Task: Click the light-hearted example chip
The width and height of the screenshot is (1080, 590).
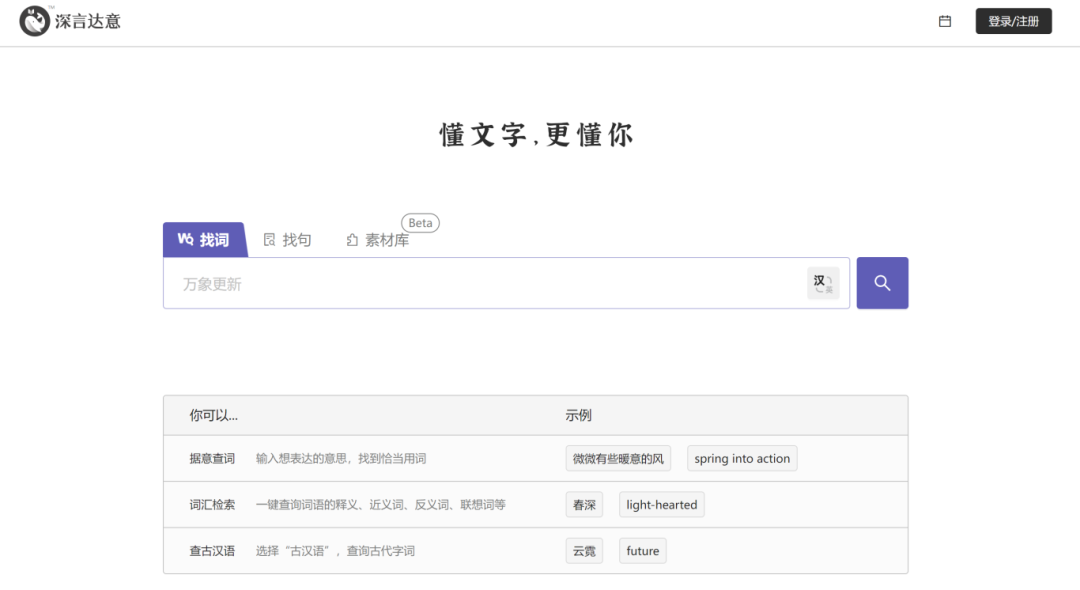Action: [x=661, y=505]
